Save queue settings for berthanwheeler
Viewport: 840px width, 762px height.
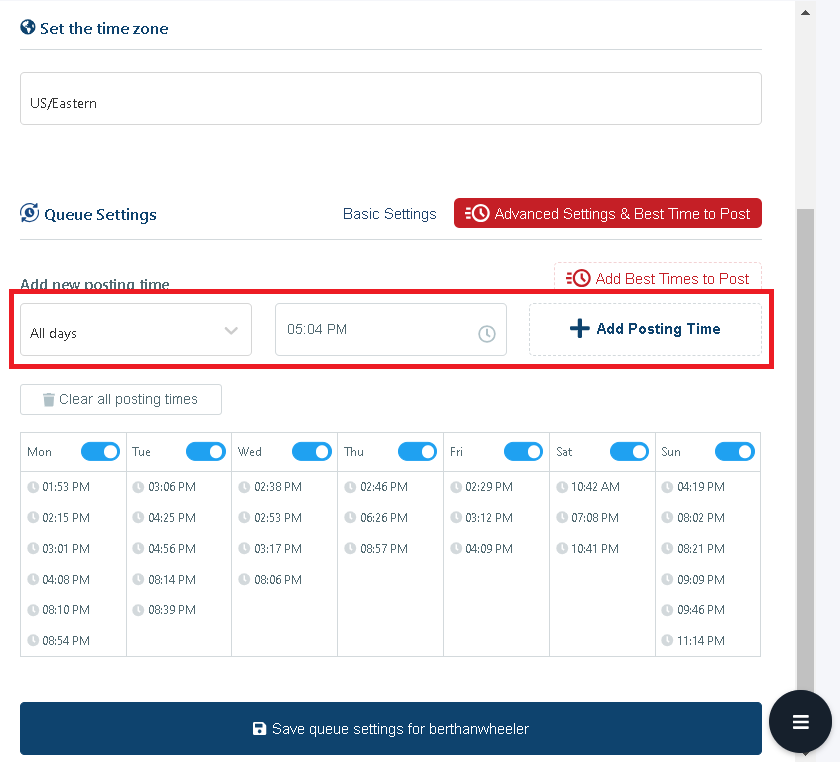click(390, 729)
